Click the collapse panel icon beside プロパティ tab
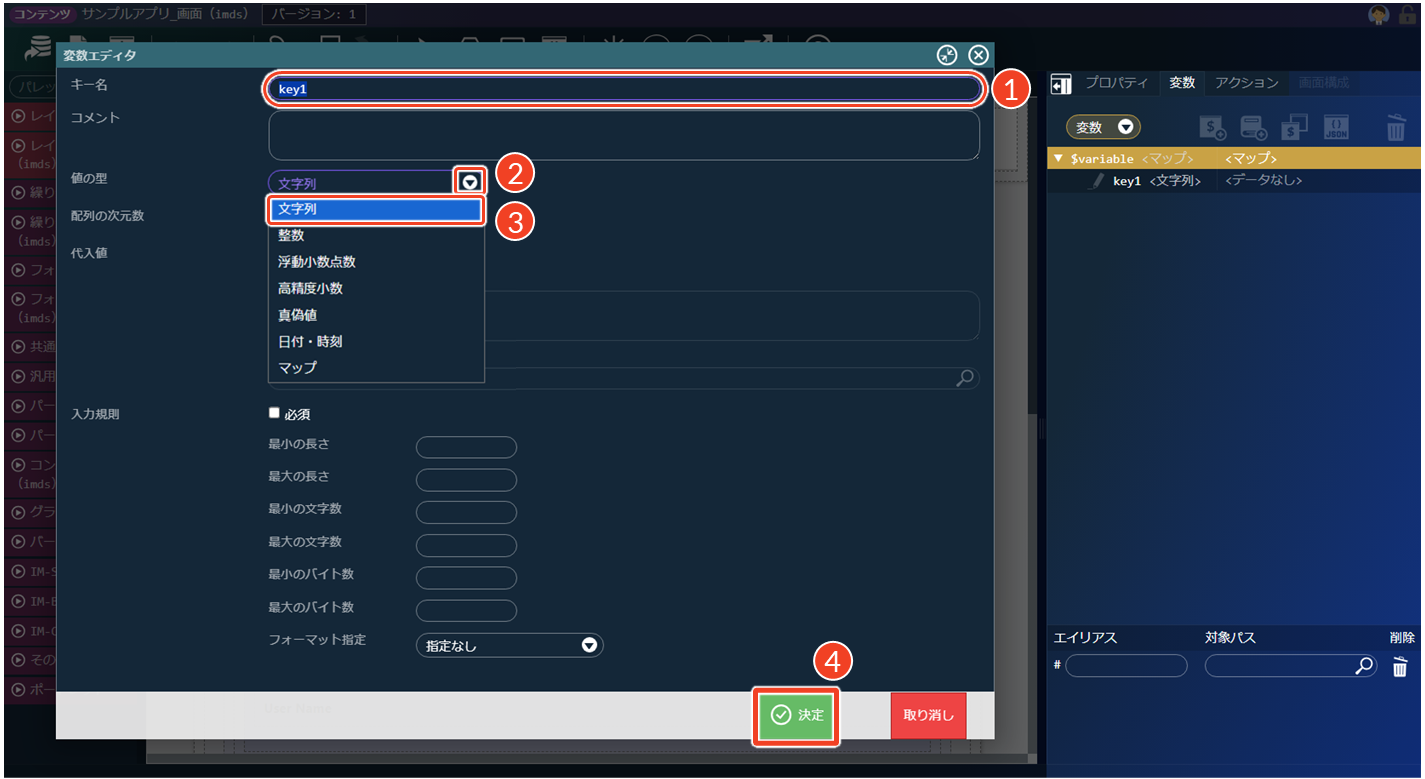 [1061, 84]
